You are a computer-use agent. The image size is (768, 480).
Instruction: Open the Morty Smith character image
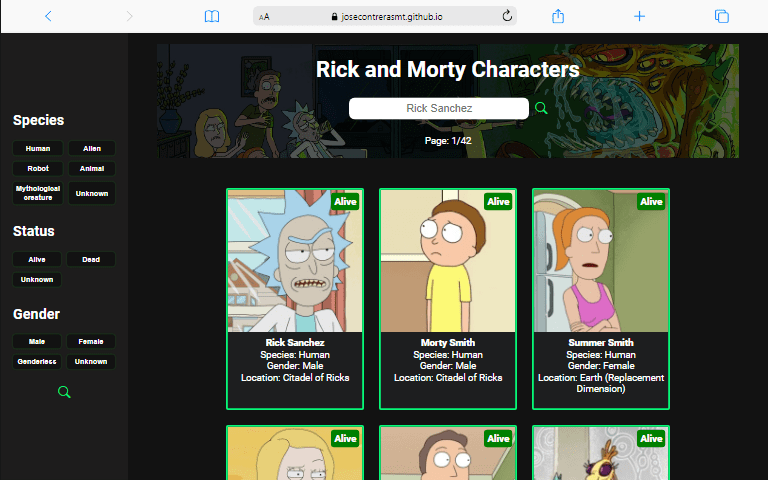[x=448, y=261]
